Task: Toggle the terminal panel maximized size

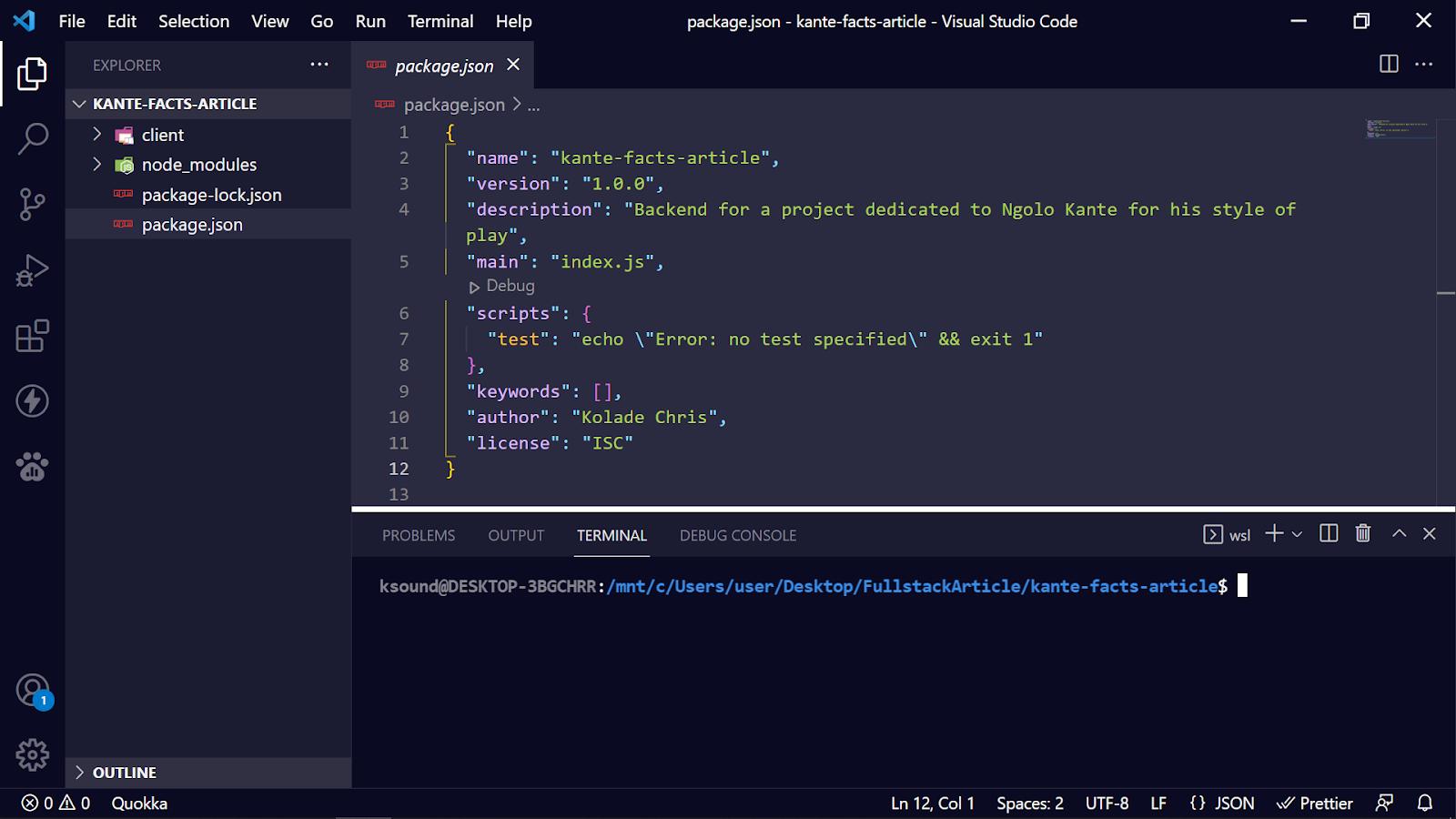Action: tap(1399, 534)
